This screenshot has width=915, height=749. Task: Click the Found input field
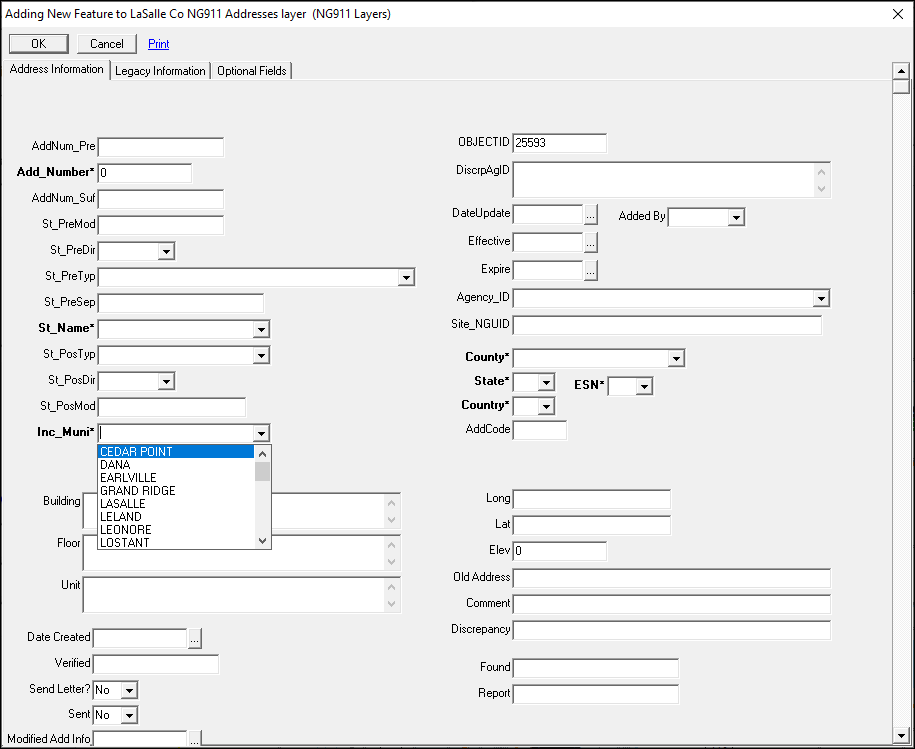[596, 668]
